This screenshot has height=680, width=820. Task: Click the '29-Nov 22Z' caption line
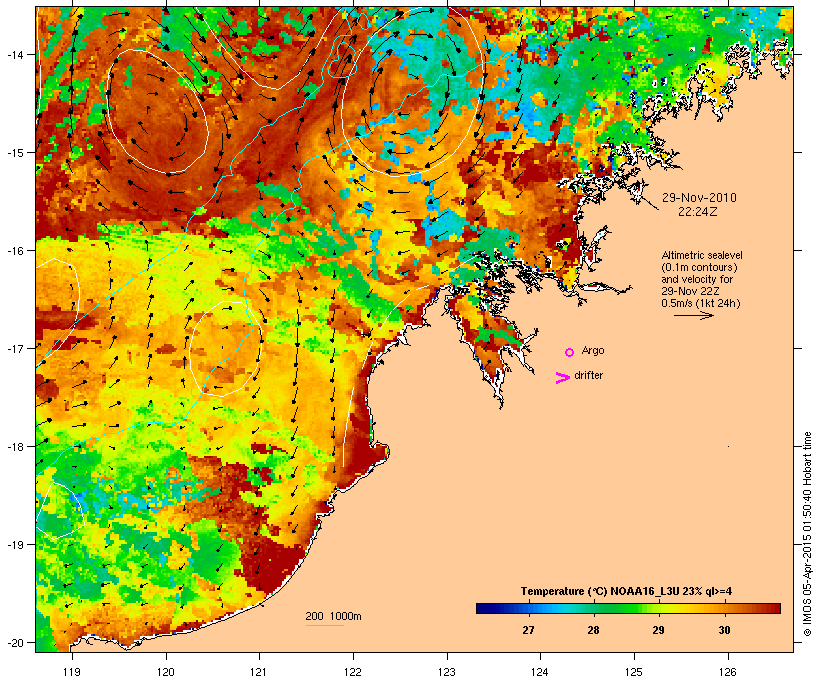click(x=691, y=291)
